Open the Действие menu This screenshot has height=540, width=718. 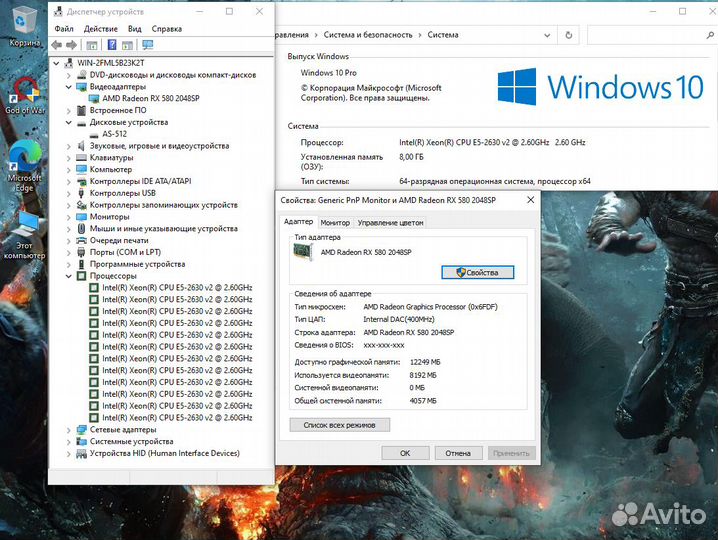pyautogui.click(x=100, y=29)
